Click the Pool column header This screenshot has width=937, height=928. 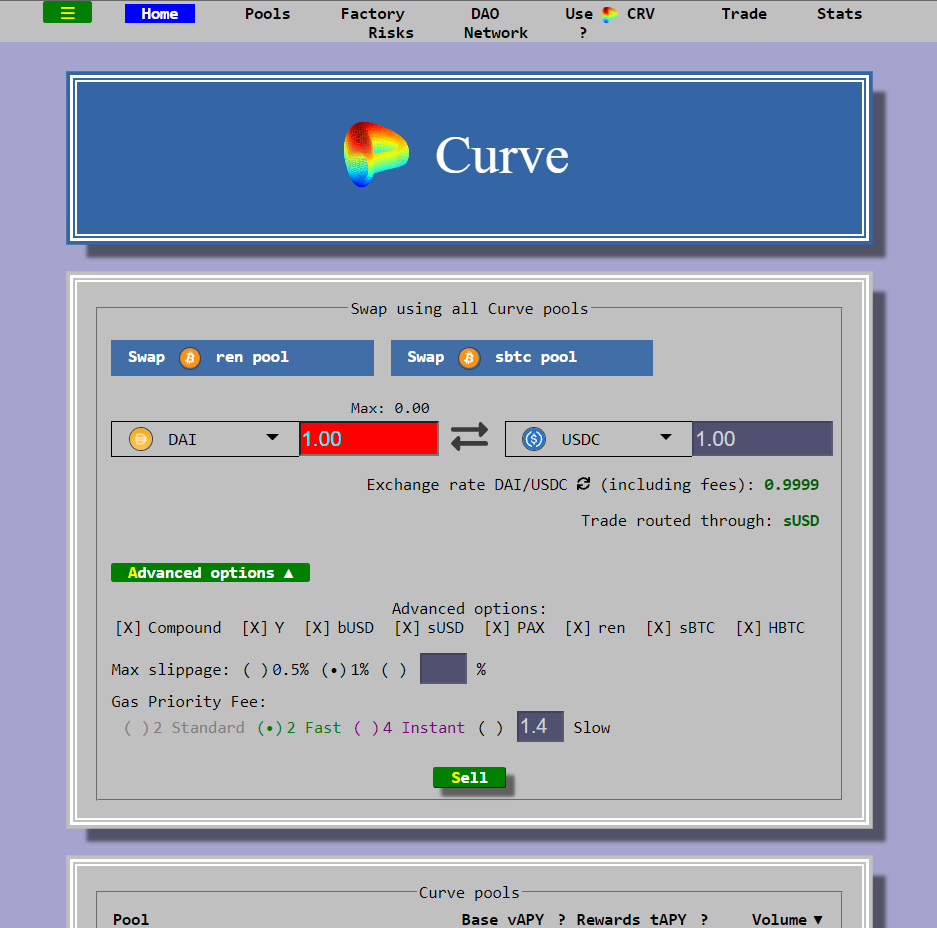pyautogui.click(x=131, y=919)
